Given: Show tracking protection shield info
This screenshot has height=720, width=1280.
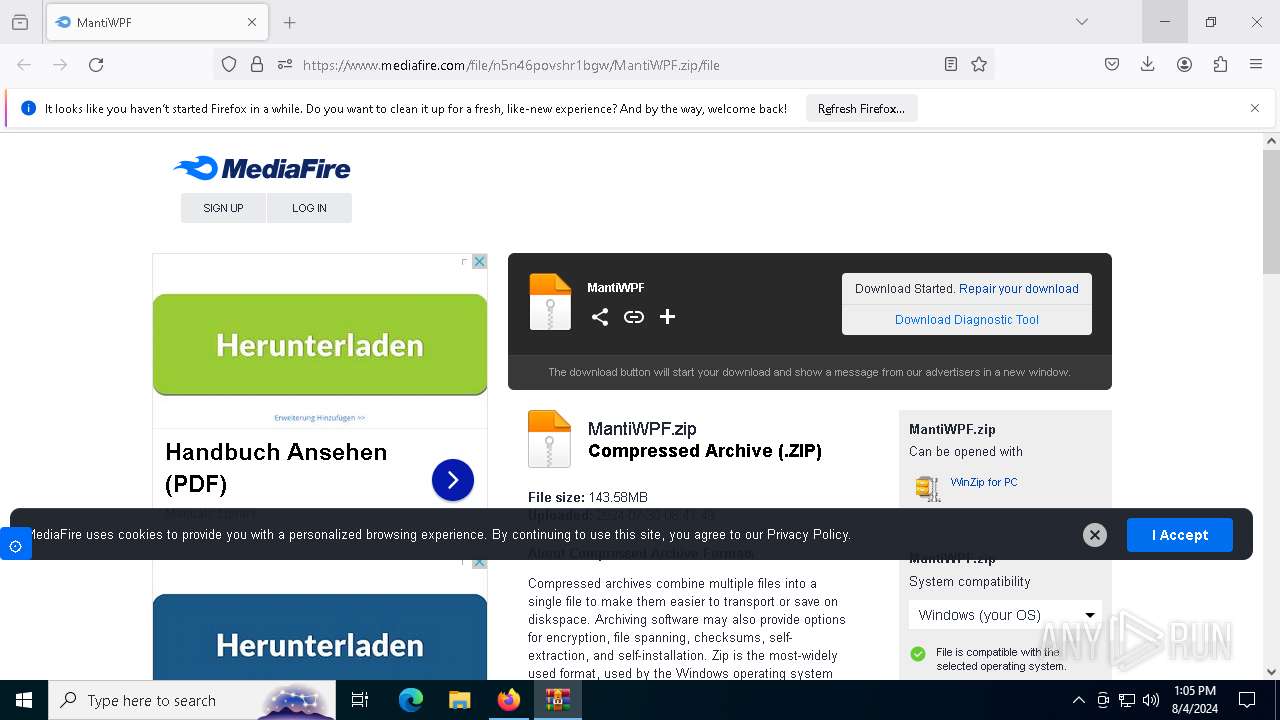Looking at the screenshot, I should pos(229,64).
